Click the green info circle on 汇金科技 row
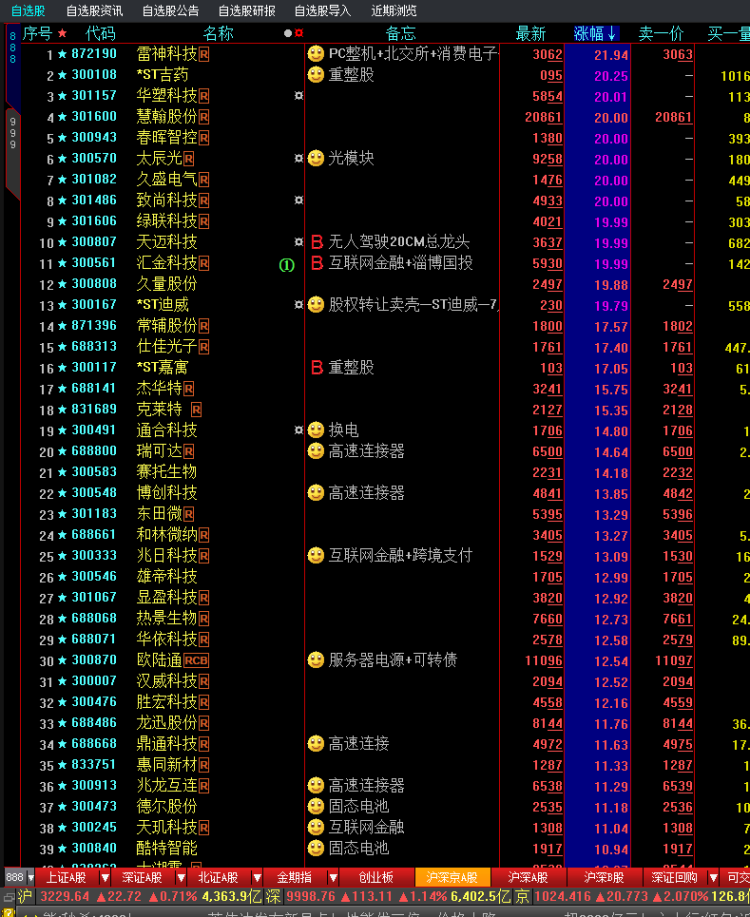The height and width of the screenshot is (917, 750). click(x=287, y=265)
